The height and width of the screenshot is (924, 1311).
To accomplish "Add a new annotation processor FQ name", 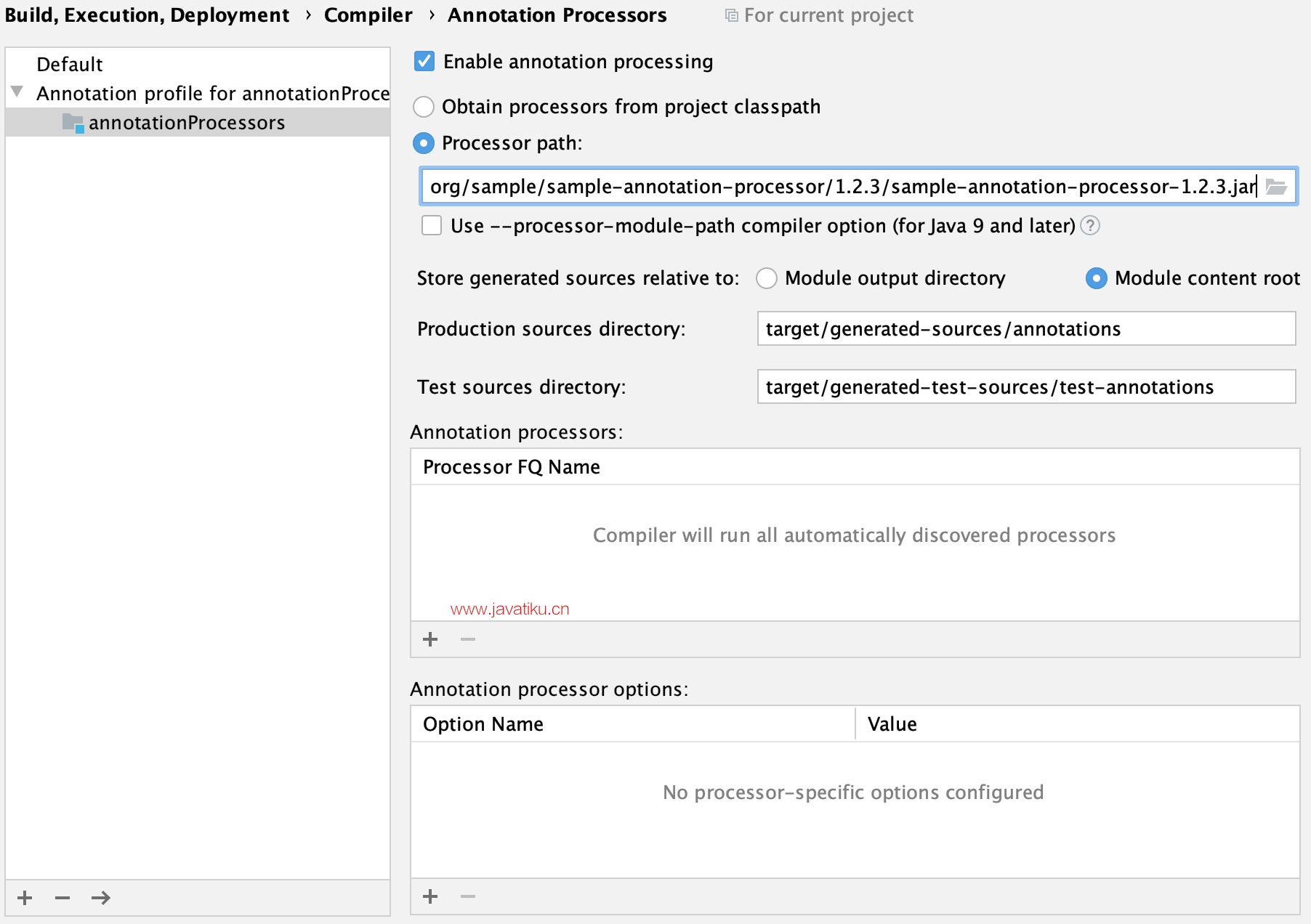I will pyautogui.click(x=430, y=639).
